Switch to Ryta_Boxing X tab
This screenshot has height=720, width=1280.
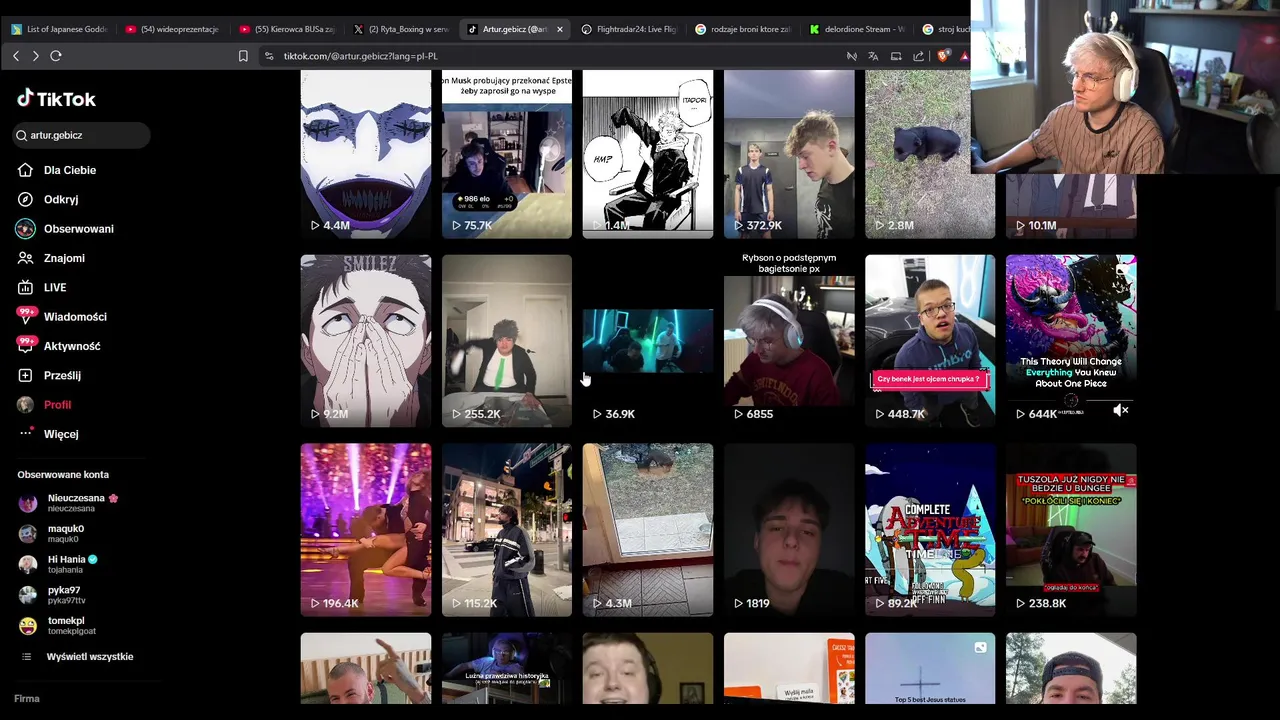(x=401, y=29)
